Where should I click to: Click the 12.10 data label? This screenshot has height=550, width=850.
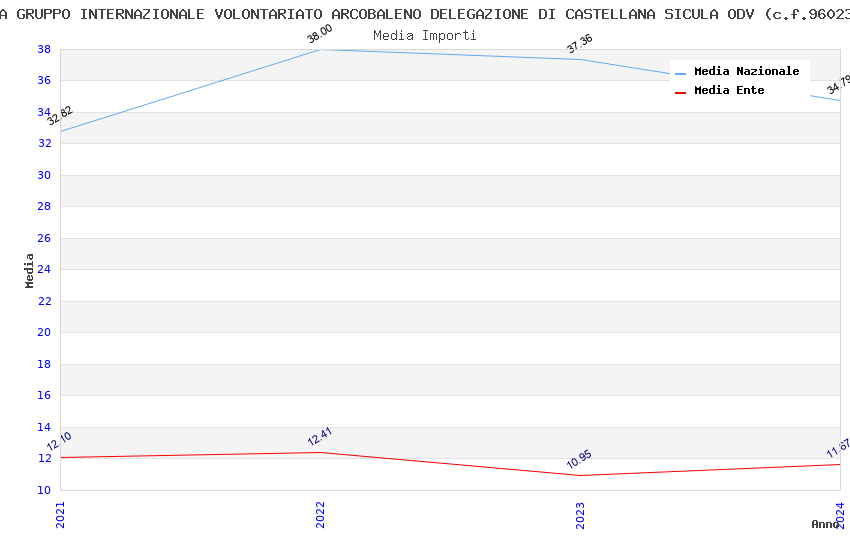pyautogui.click(x=59, y=441)
